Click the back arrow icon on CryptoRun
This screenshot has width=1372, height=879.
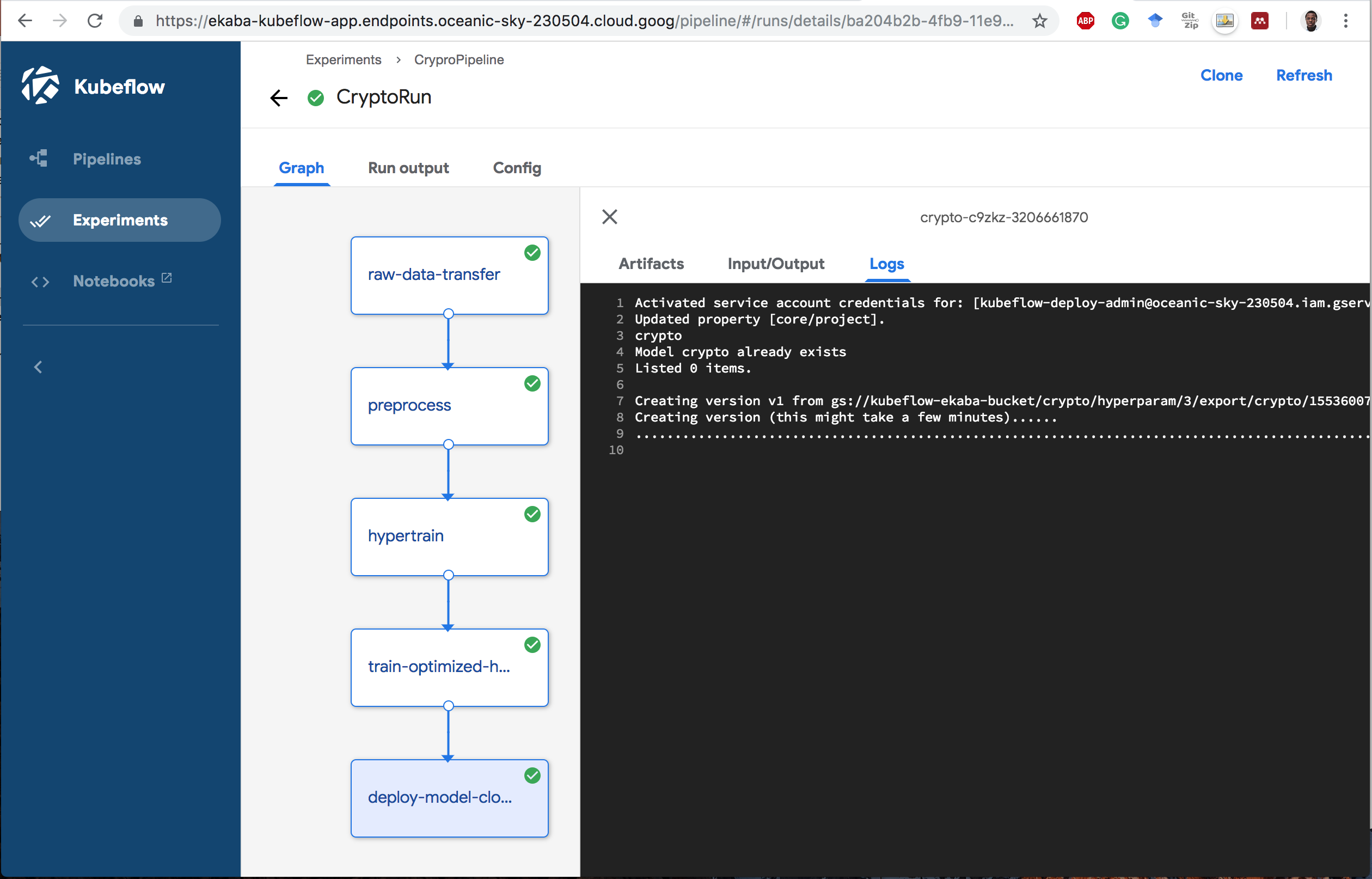click(x=280, y=96)
